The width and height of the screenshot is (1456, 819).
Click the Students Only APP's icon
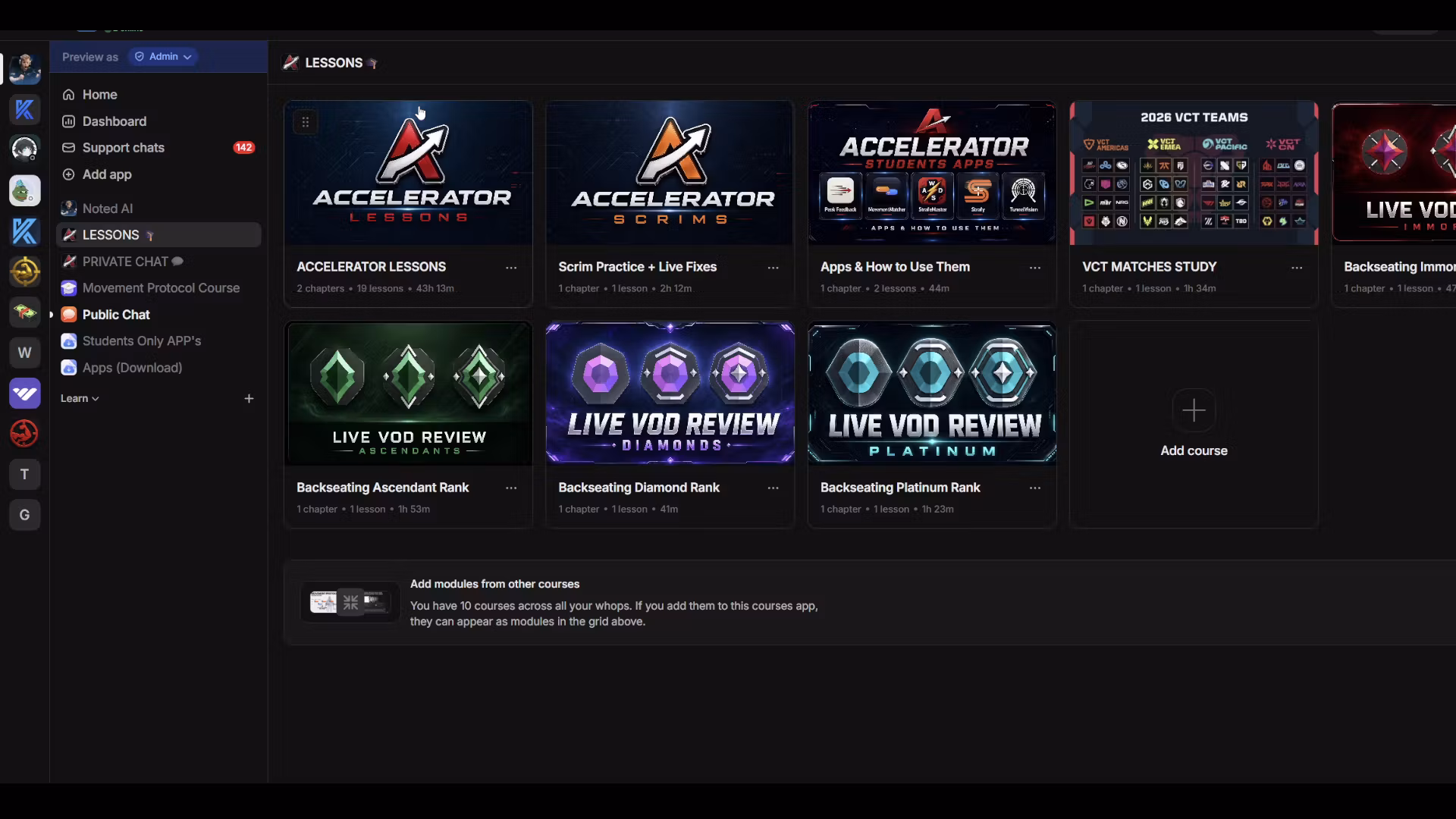[x=68, y=341]
